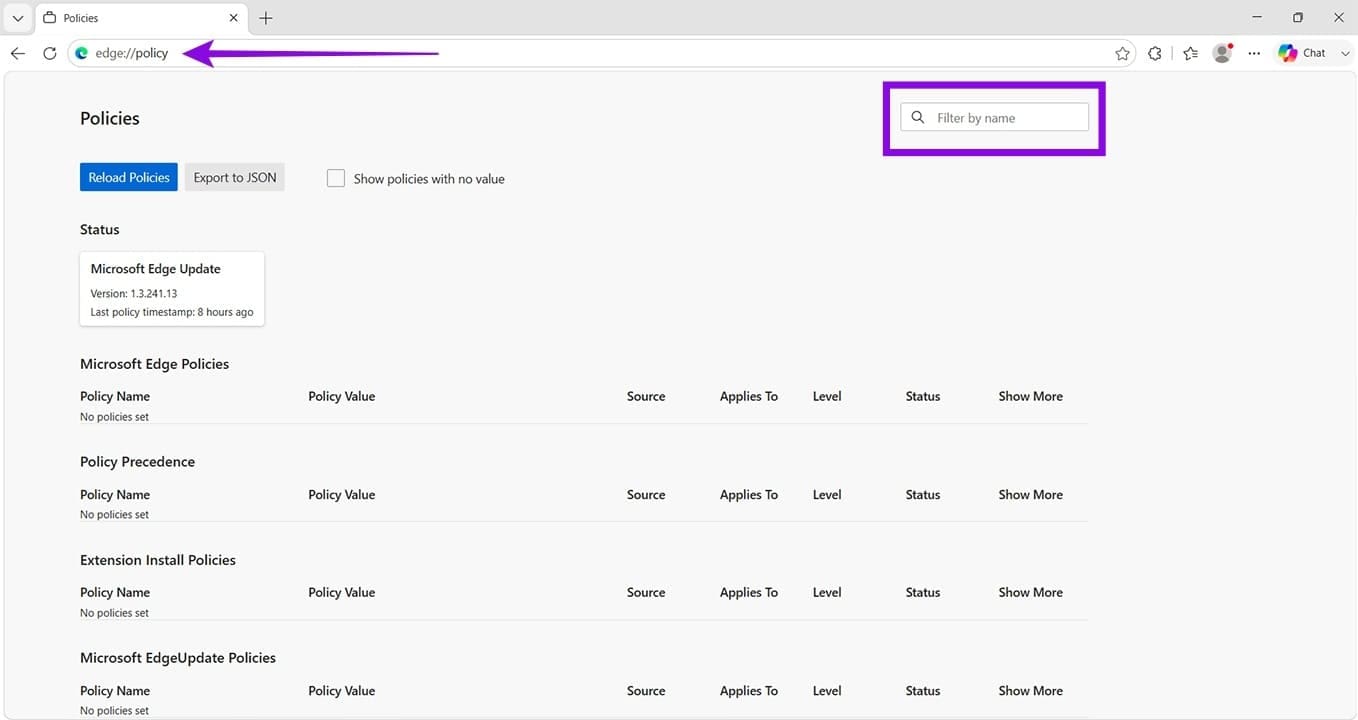Minimize the Edge browser window
Screen dimensions: 1358x720
(1257, 17)
